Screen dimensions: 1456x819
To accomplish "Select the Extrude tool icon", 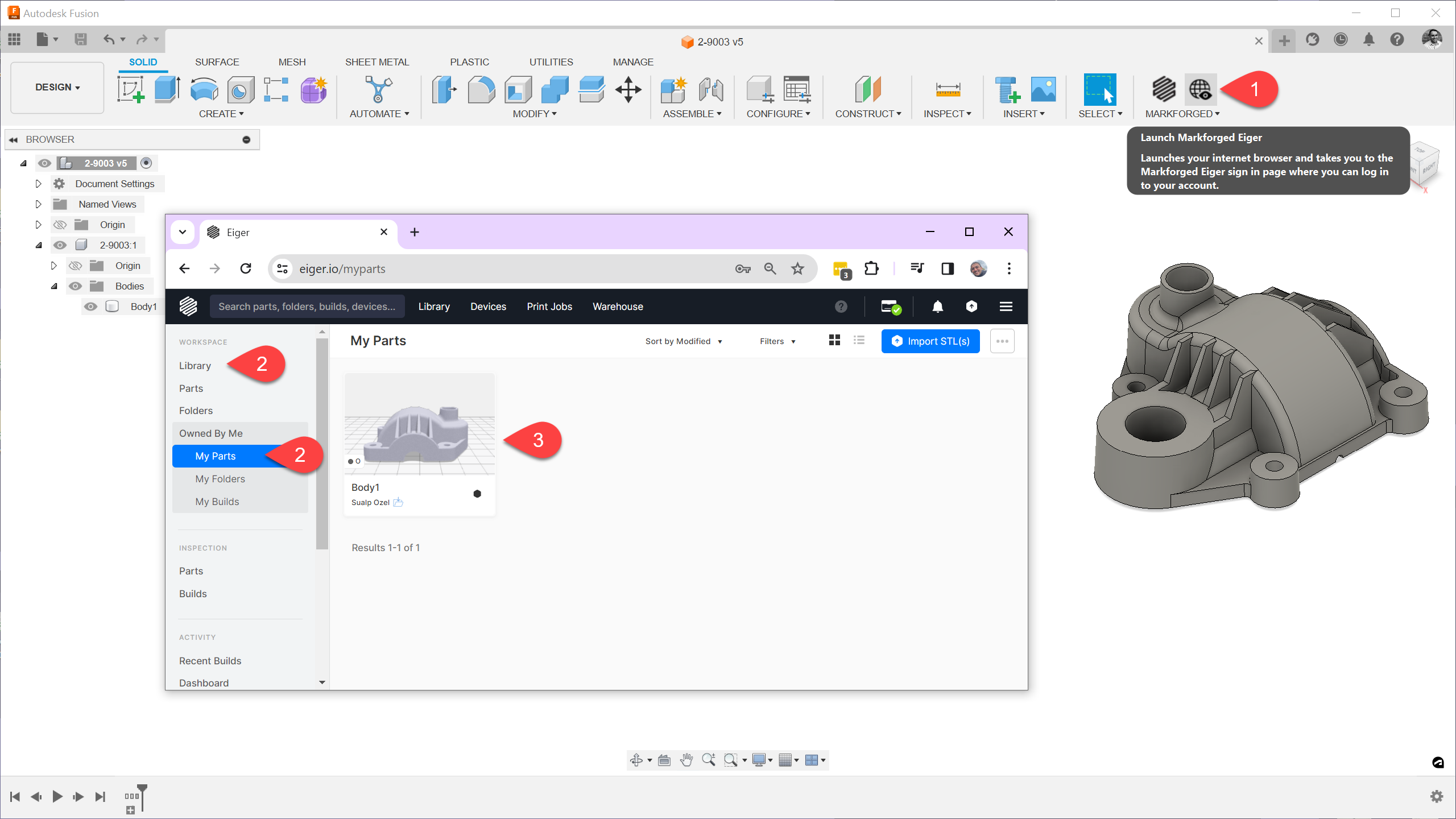I will [167, 89].
